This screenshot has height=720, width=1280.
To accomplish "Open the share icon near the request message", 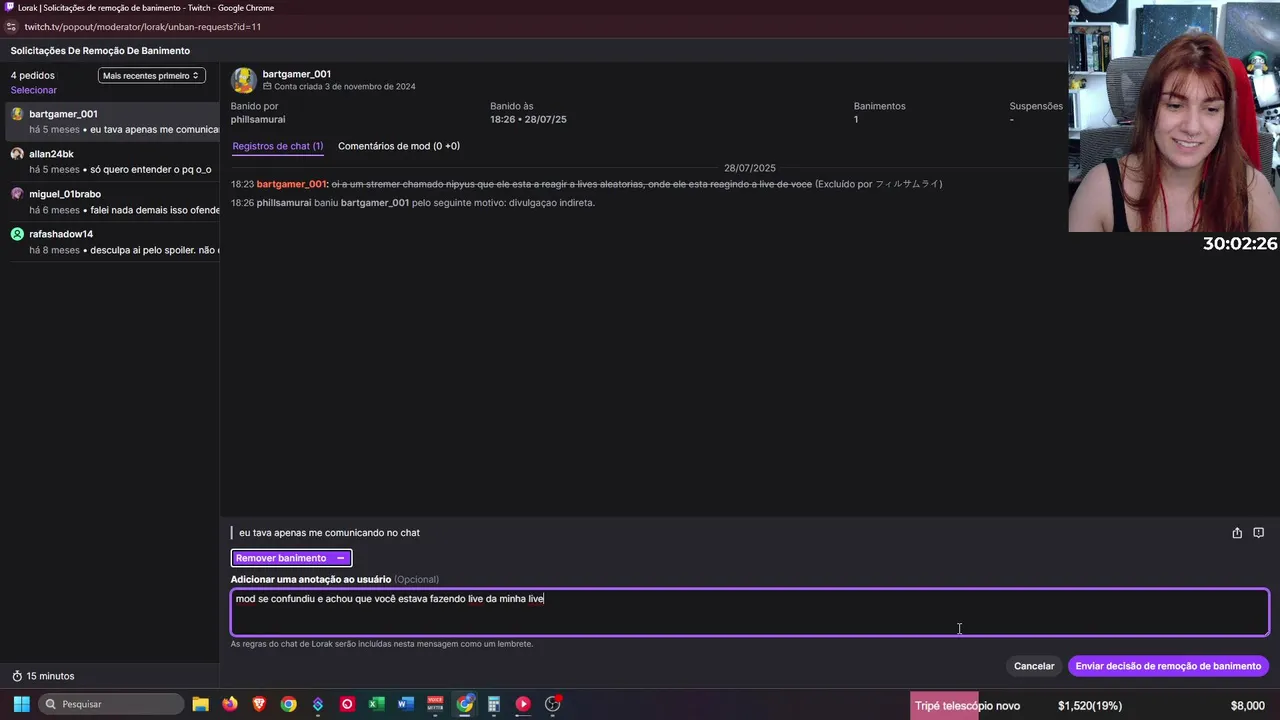I will coord(1237,533).
